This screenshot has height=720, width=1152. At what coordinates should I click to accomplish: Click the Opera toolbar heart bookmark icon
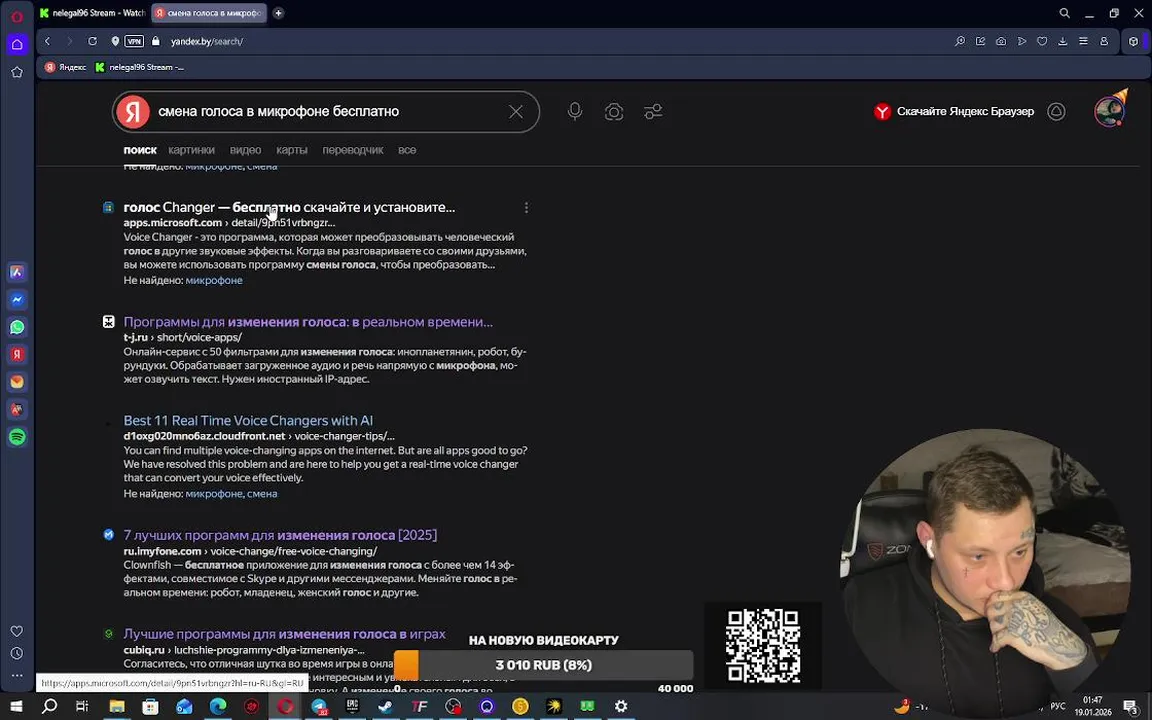(1042, 42)
